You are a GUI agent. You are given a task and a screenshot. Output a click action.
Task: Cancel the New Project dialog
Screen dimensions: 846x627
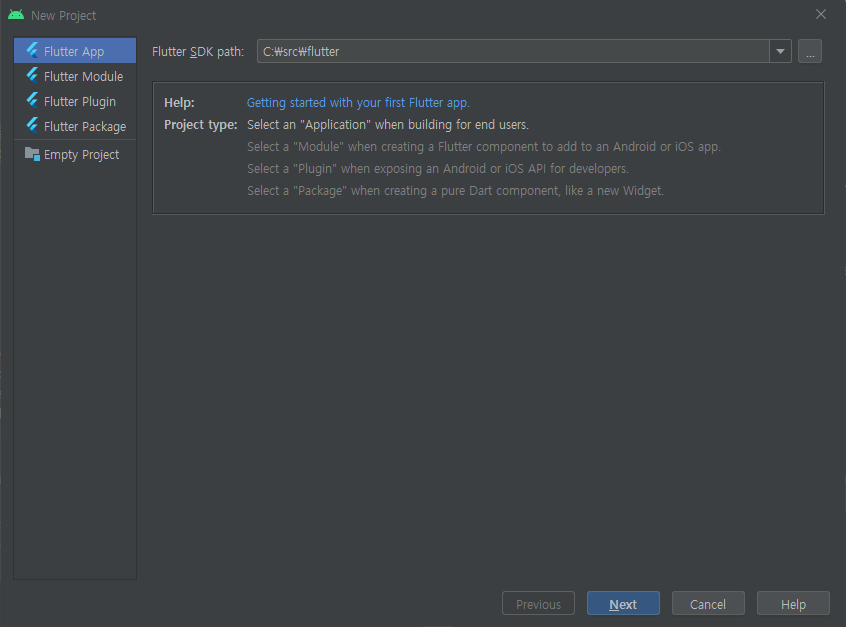pos(708,604)
